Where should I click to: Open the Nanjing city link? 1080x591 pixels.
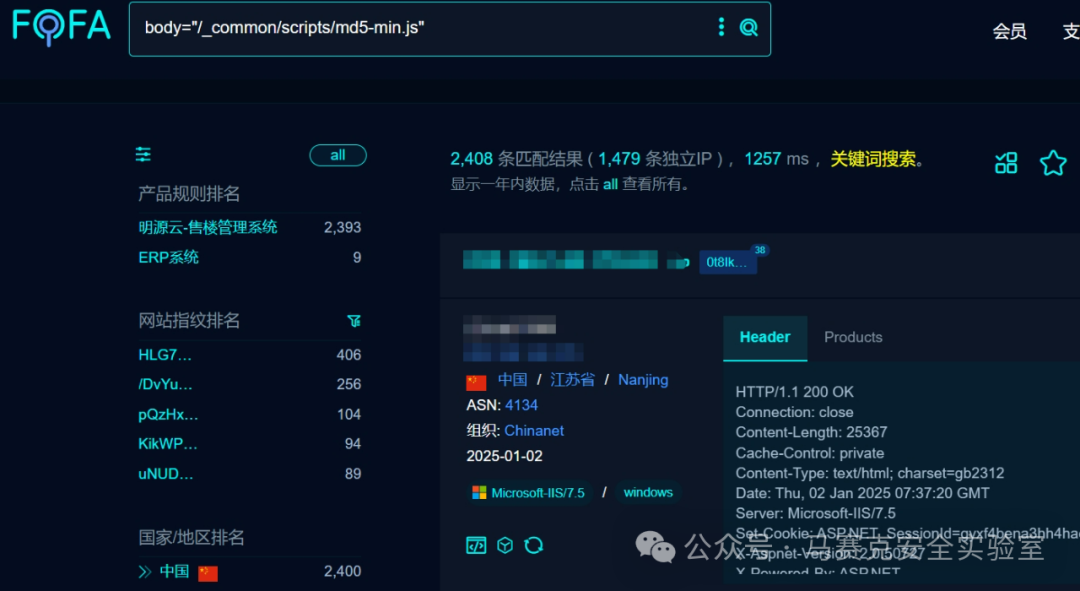(x=643, y=380)
